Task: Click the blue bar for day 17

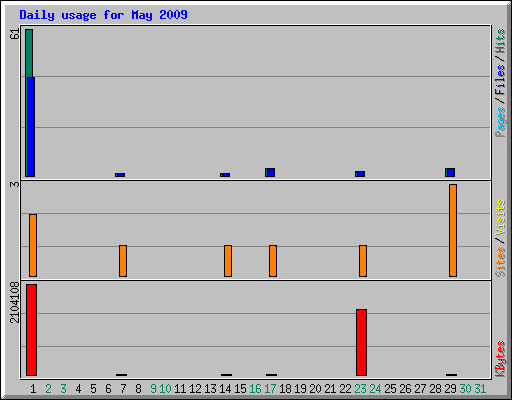Action: (270, 173)
